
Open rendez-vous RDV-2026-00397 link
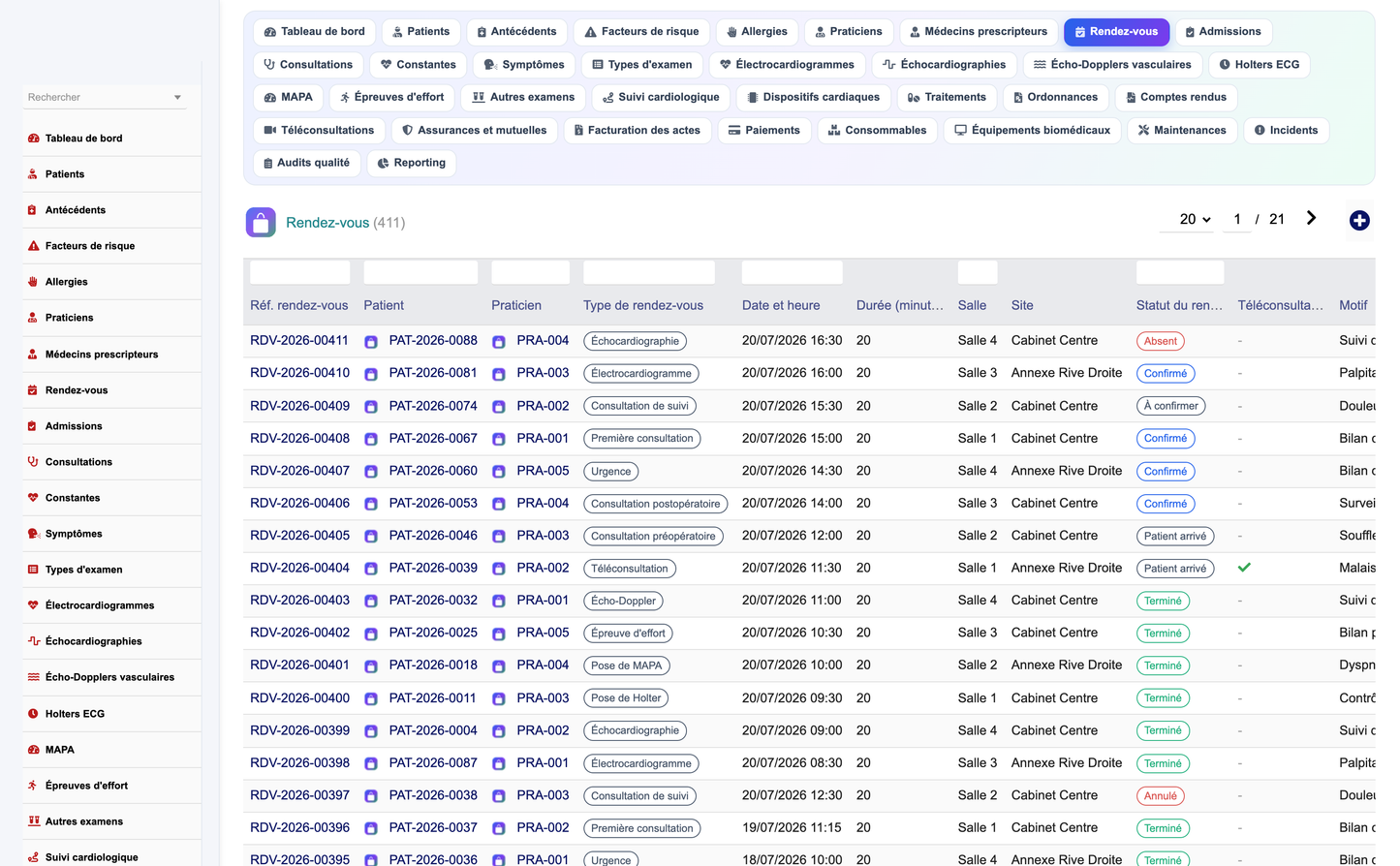(x=299, y=795)
